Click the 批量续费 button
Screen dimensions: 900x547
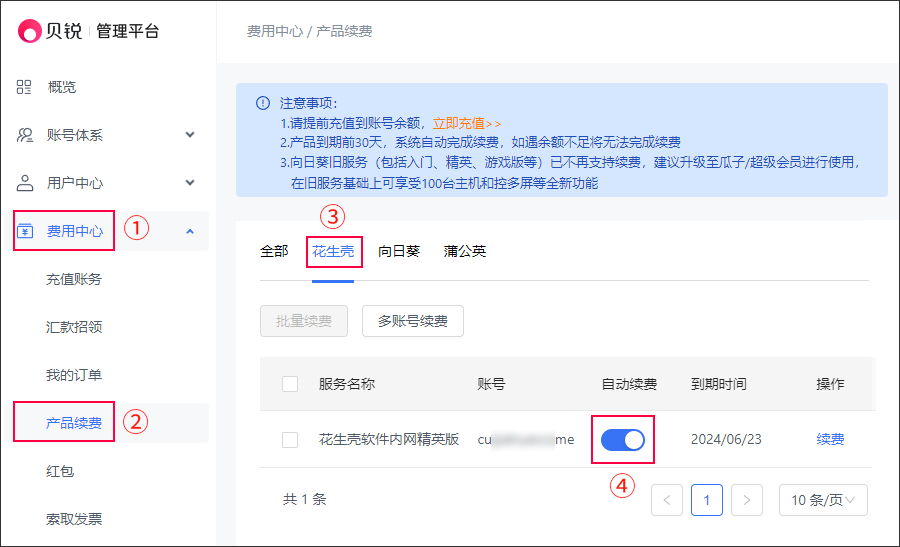pos(304,321)
